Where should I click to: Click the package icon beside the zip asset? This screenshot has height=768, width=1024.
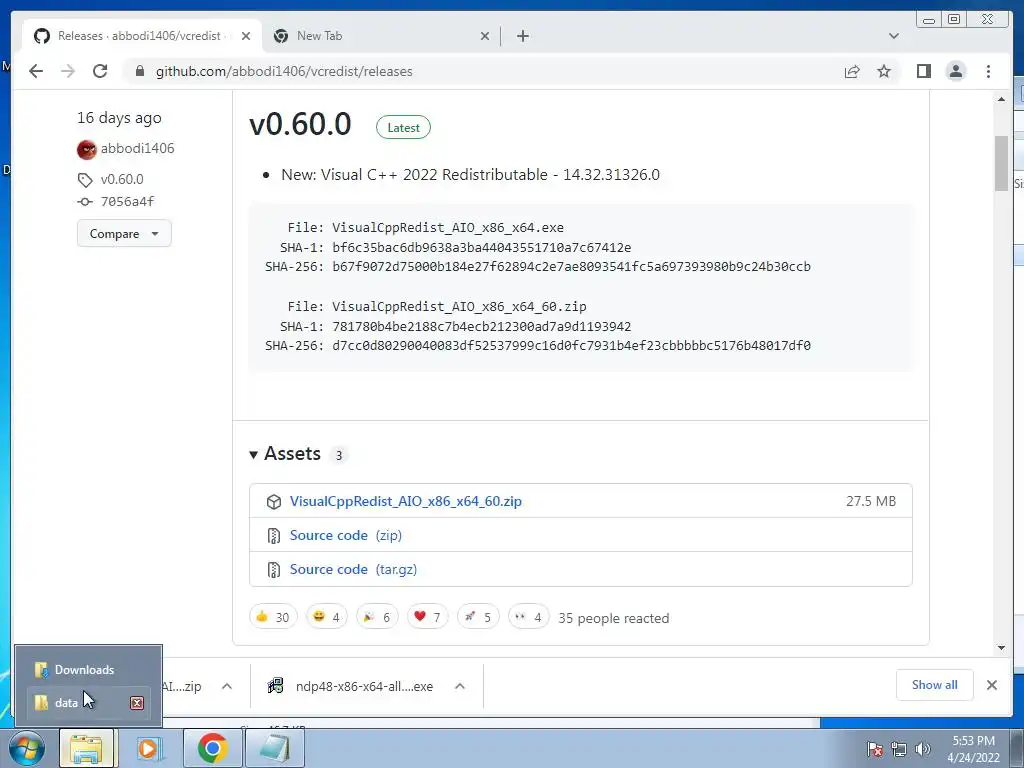click(x=274, y=502)
